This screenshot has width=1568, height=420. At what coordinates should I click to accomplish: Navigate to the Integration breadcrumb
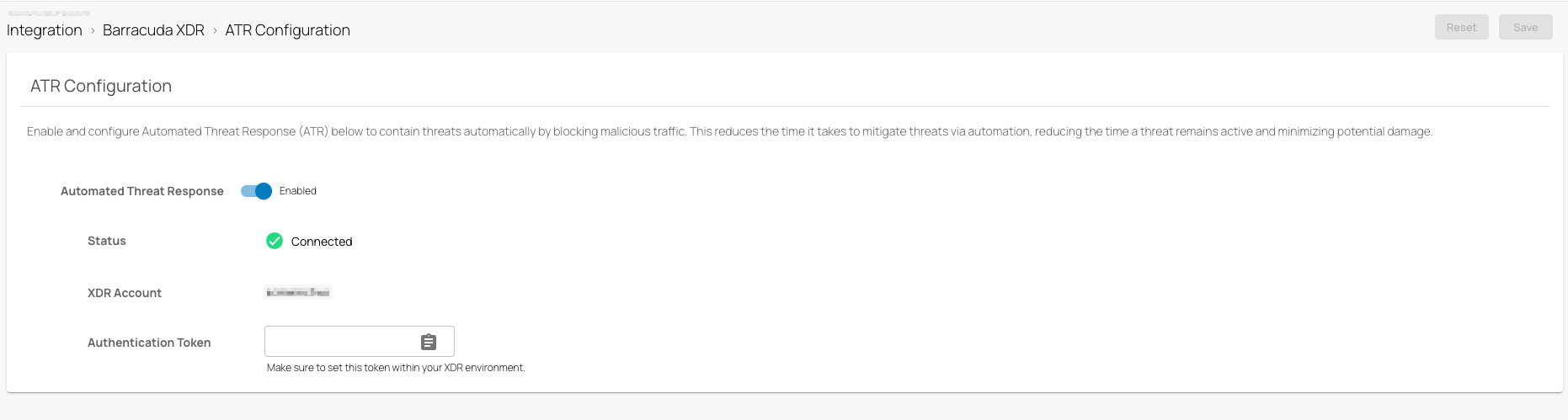click(x=45, y=30)
